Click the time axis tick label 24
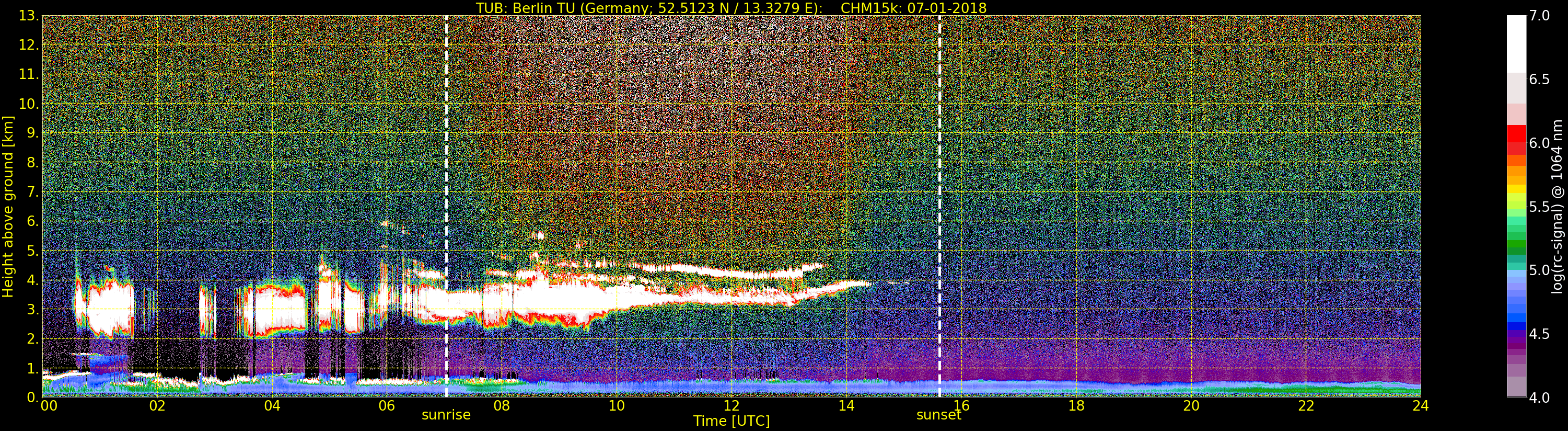The width and height of the screenshot is (1568, 431). point(1421,406)
